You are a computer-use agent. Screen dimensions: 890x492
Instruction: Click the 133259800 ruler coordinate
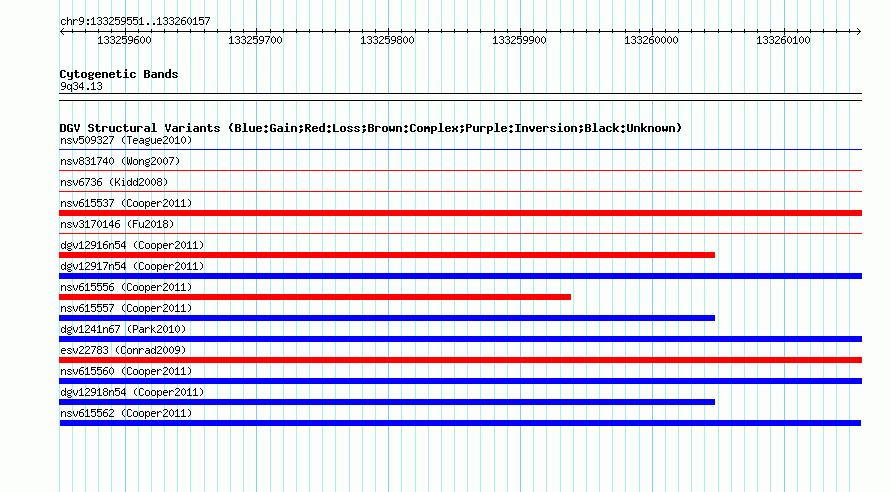pos(387,40)
